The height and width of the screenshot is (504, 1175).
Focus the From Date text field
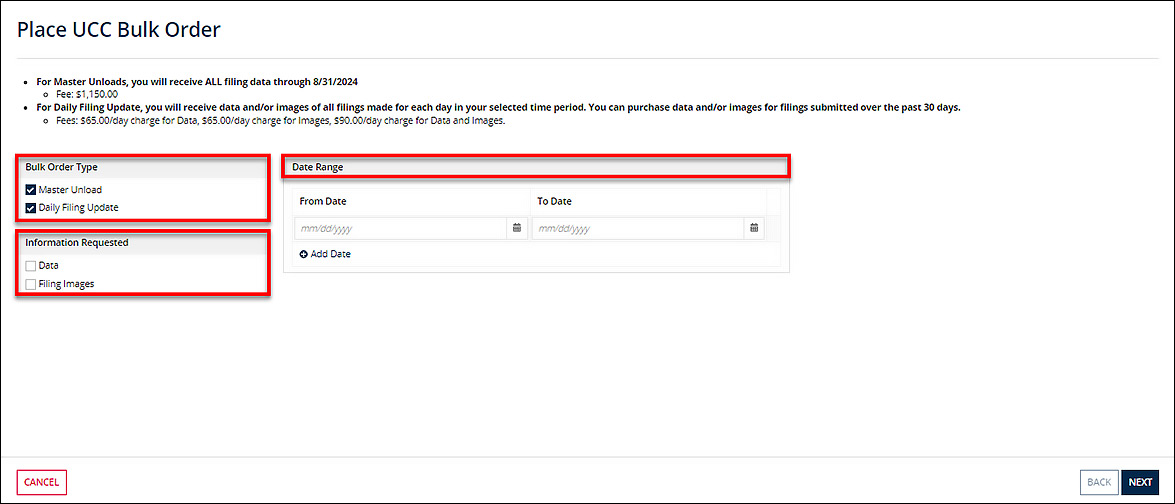401,228
